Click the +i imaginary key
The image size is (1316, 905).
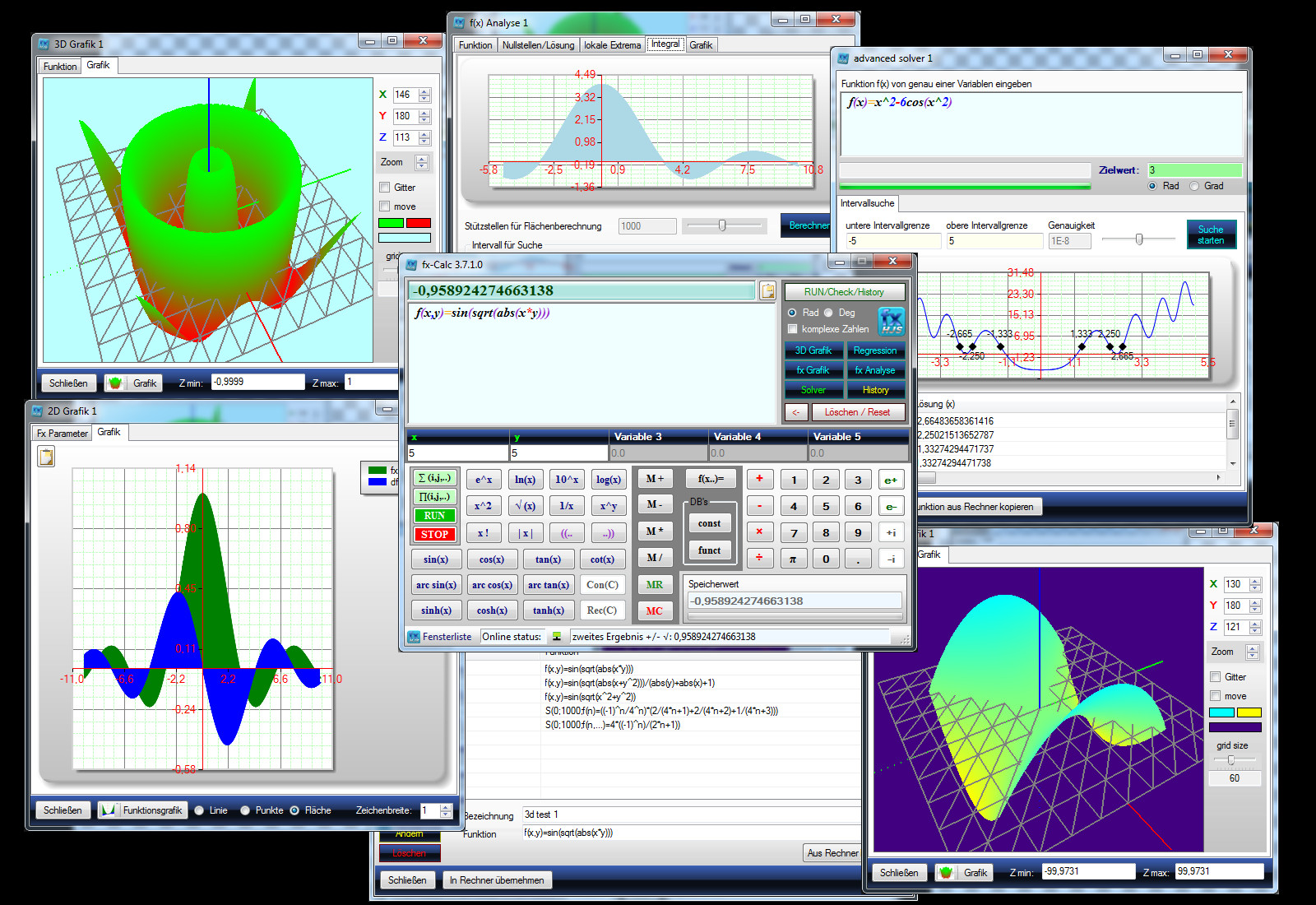pos(891,532)
